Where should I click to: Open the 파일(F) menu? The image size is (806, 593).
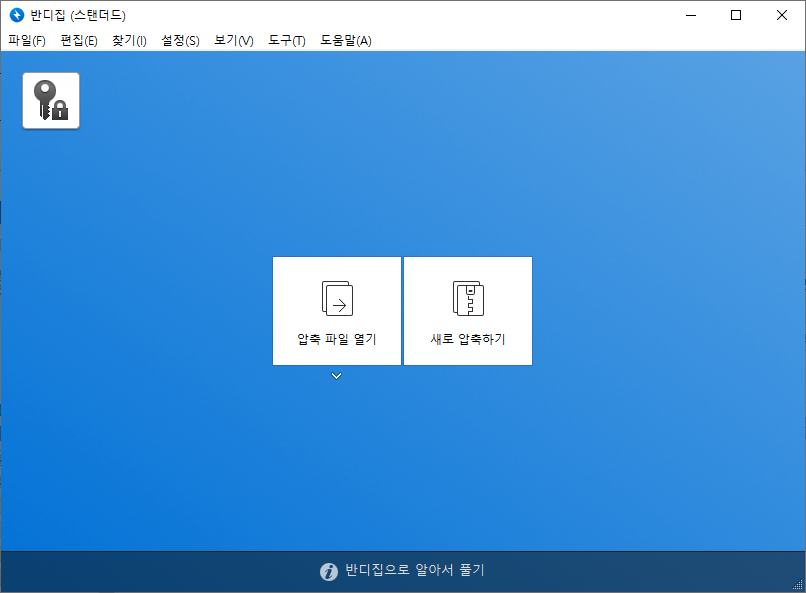tap(27, 41)
